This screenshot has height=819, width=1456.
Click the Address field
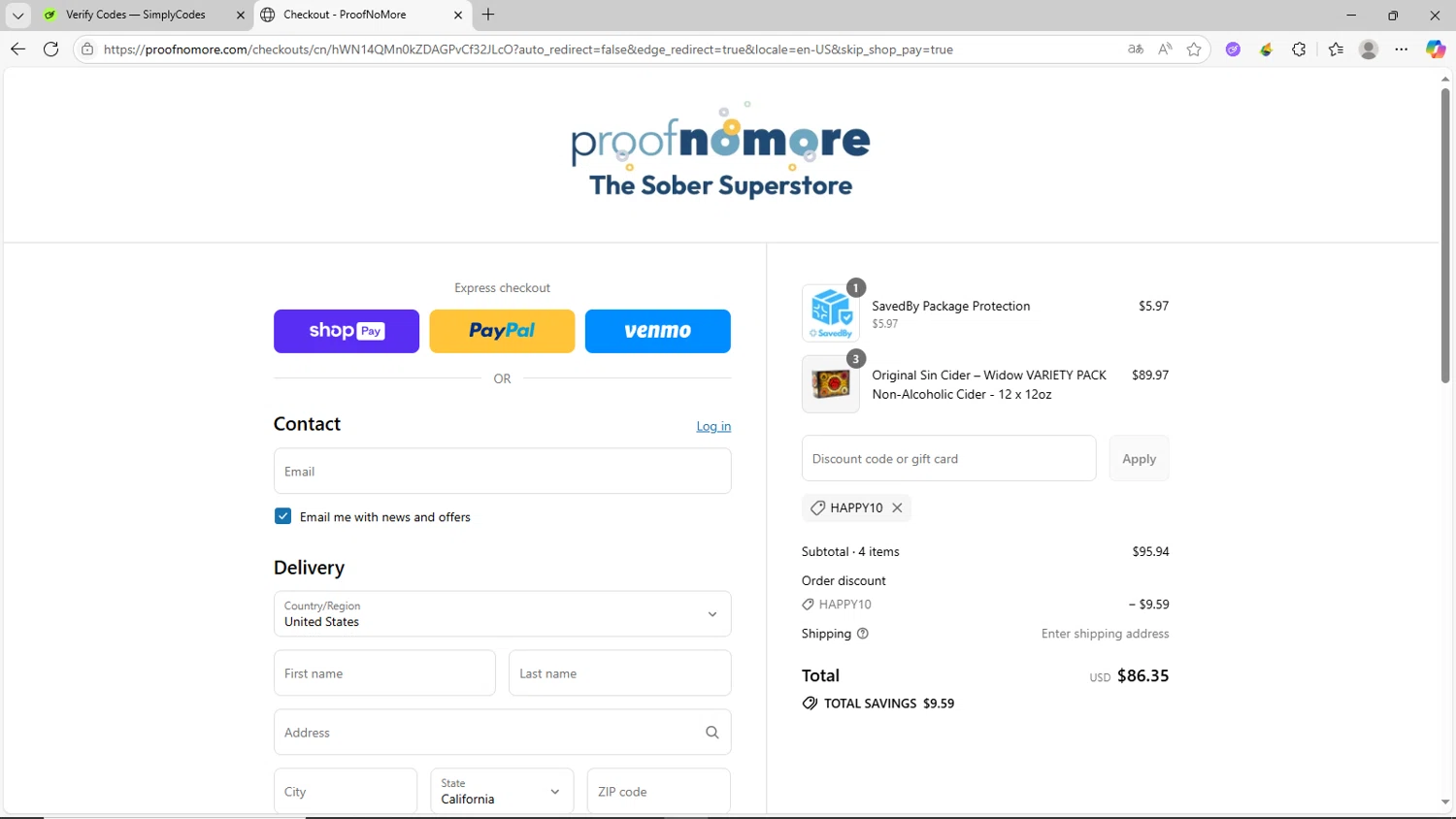502,733
